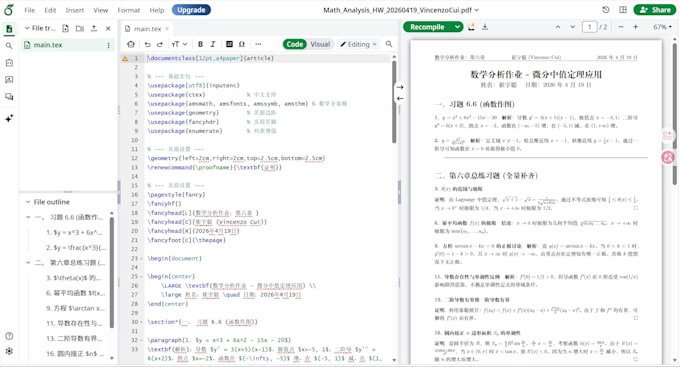
Task: Open the project history icon
Action: 606,10
